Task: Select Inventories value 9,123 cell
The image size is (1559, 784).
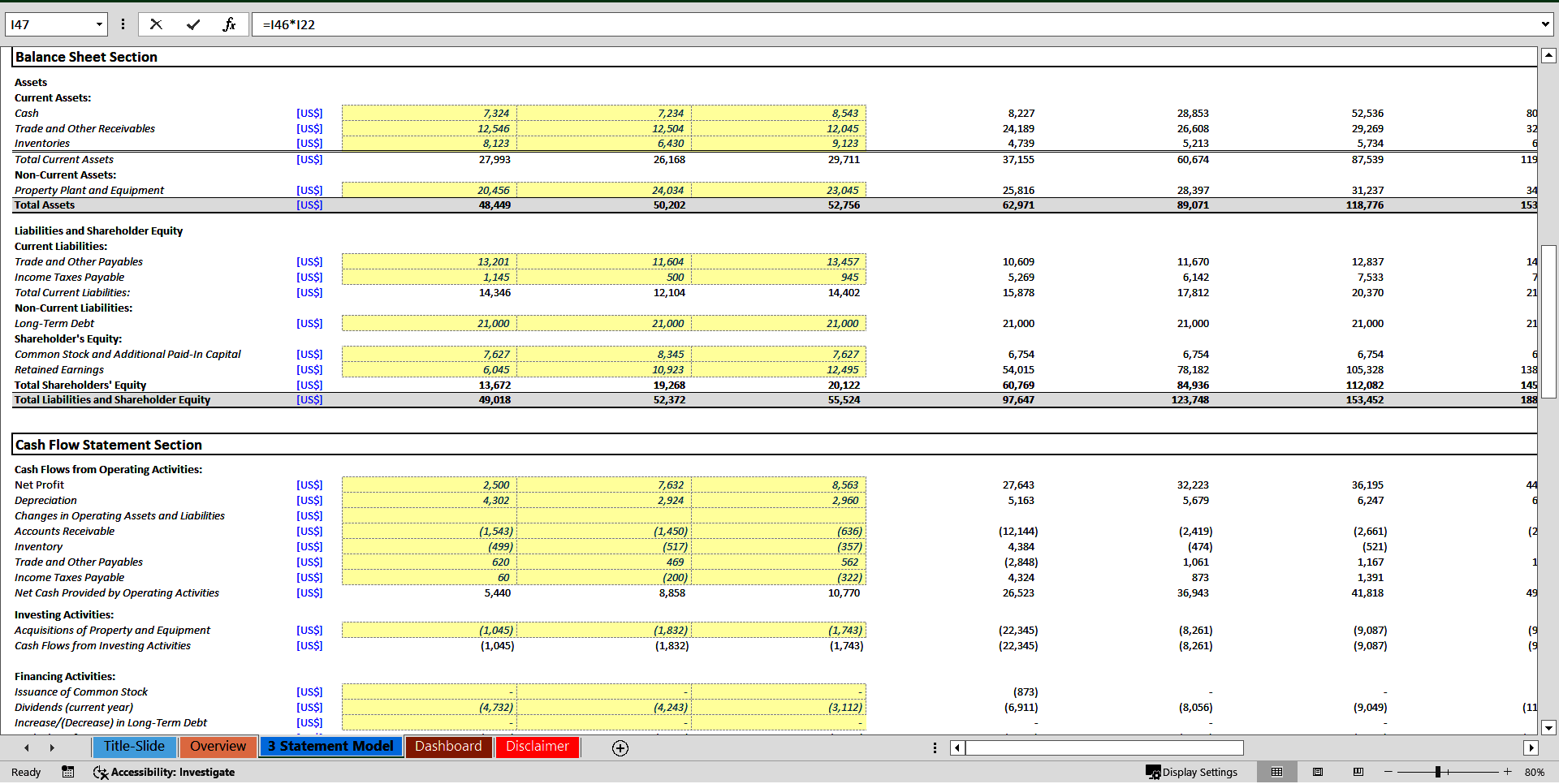Action: coord(779,143)
